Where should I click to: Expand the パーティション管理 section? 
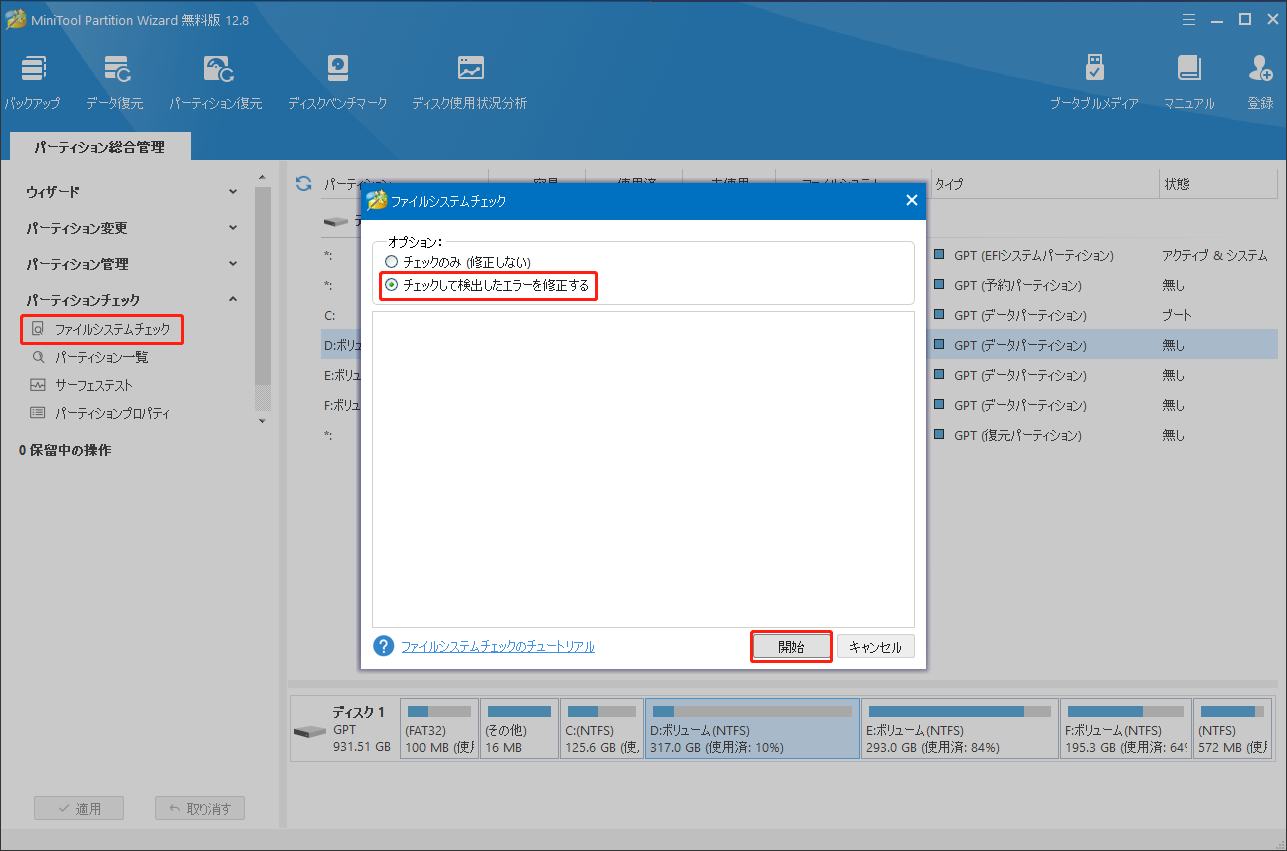coord(132,264)
